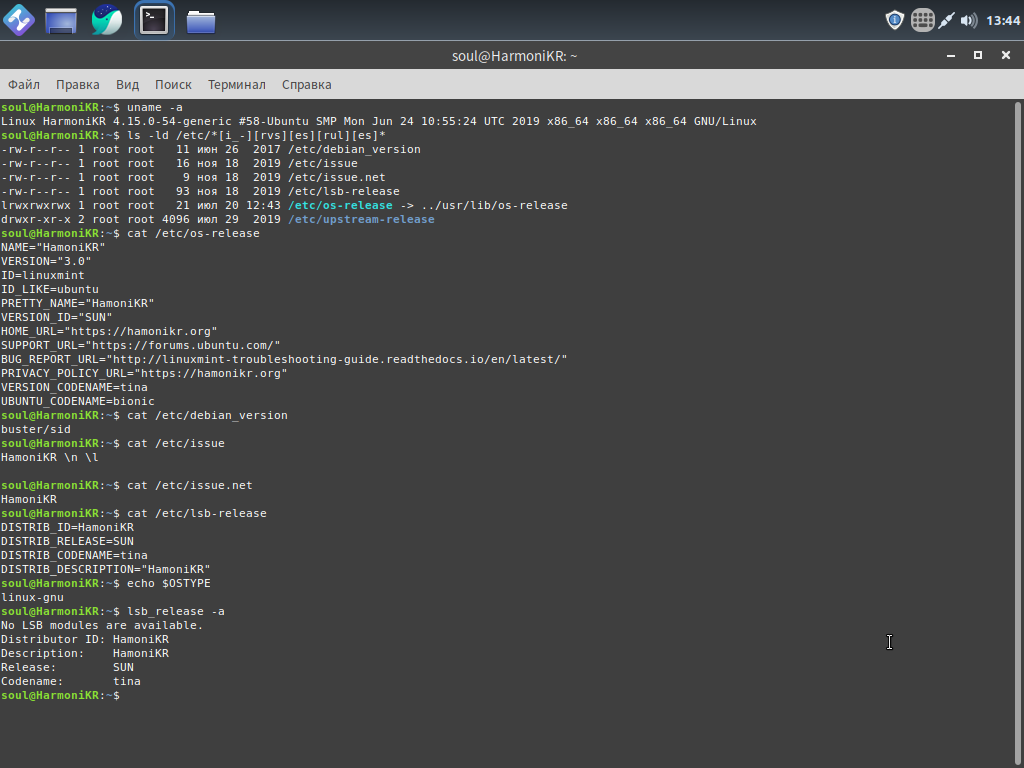Click the /etc/debian_version listing row
This screenshot has width=1024, height=768.
click(211, 150)
